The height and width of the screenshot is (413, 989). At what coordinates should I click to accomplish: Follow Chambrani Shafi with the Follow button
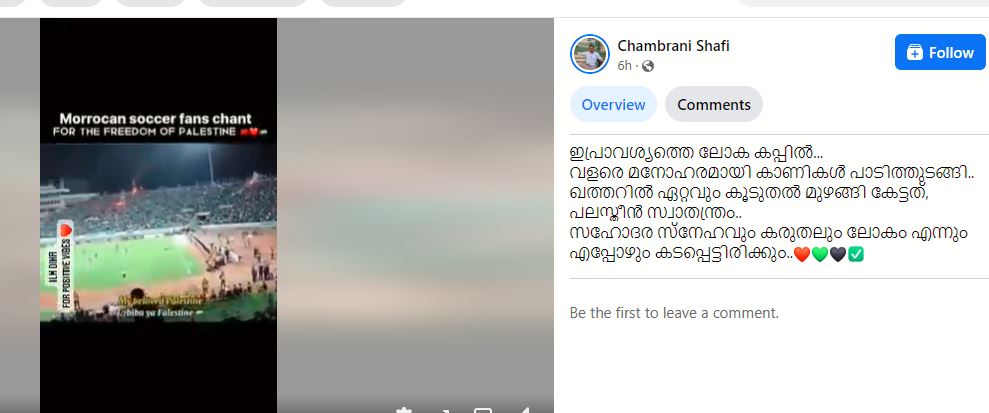pyautogui.click(x=940, y=52)
